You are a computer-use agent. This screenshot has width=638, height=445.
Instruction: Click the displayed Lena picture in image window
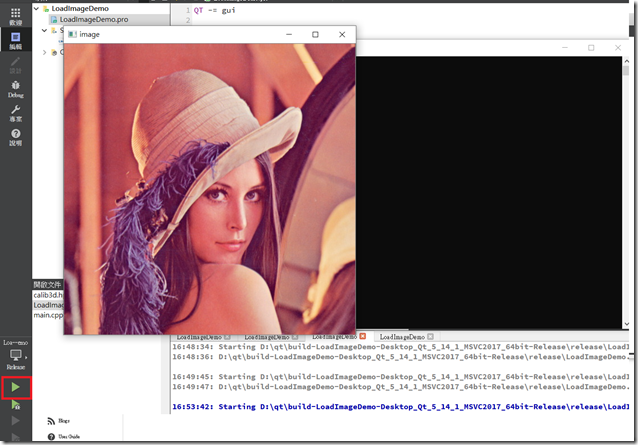point(210,189)
